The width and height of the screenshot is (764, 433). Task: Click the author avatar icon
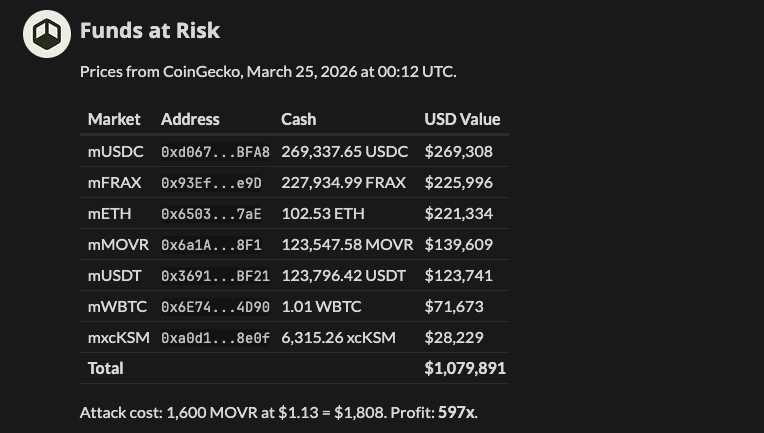point(47,33)
